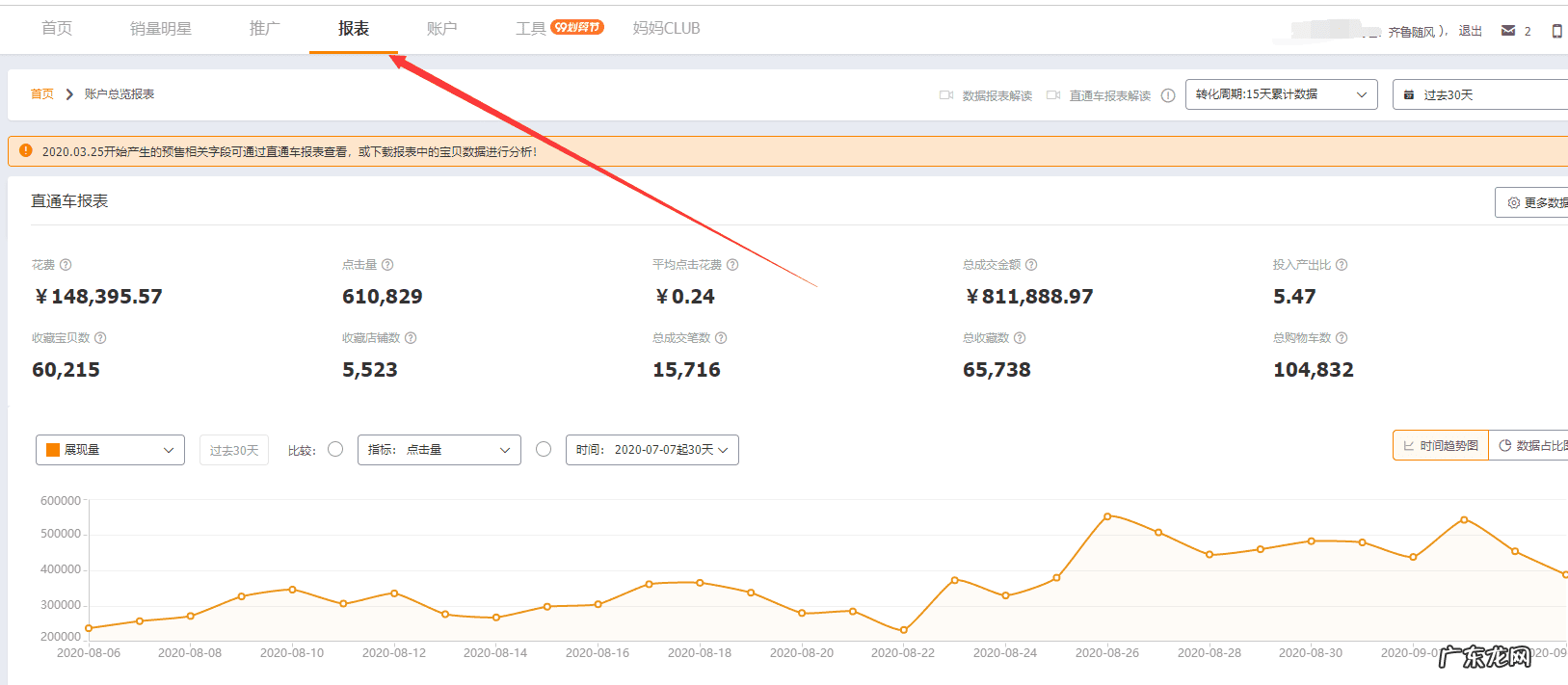Open help icon next to 平均点击花费

732,265
